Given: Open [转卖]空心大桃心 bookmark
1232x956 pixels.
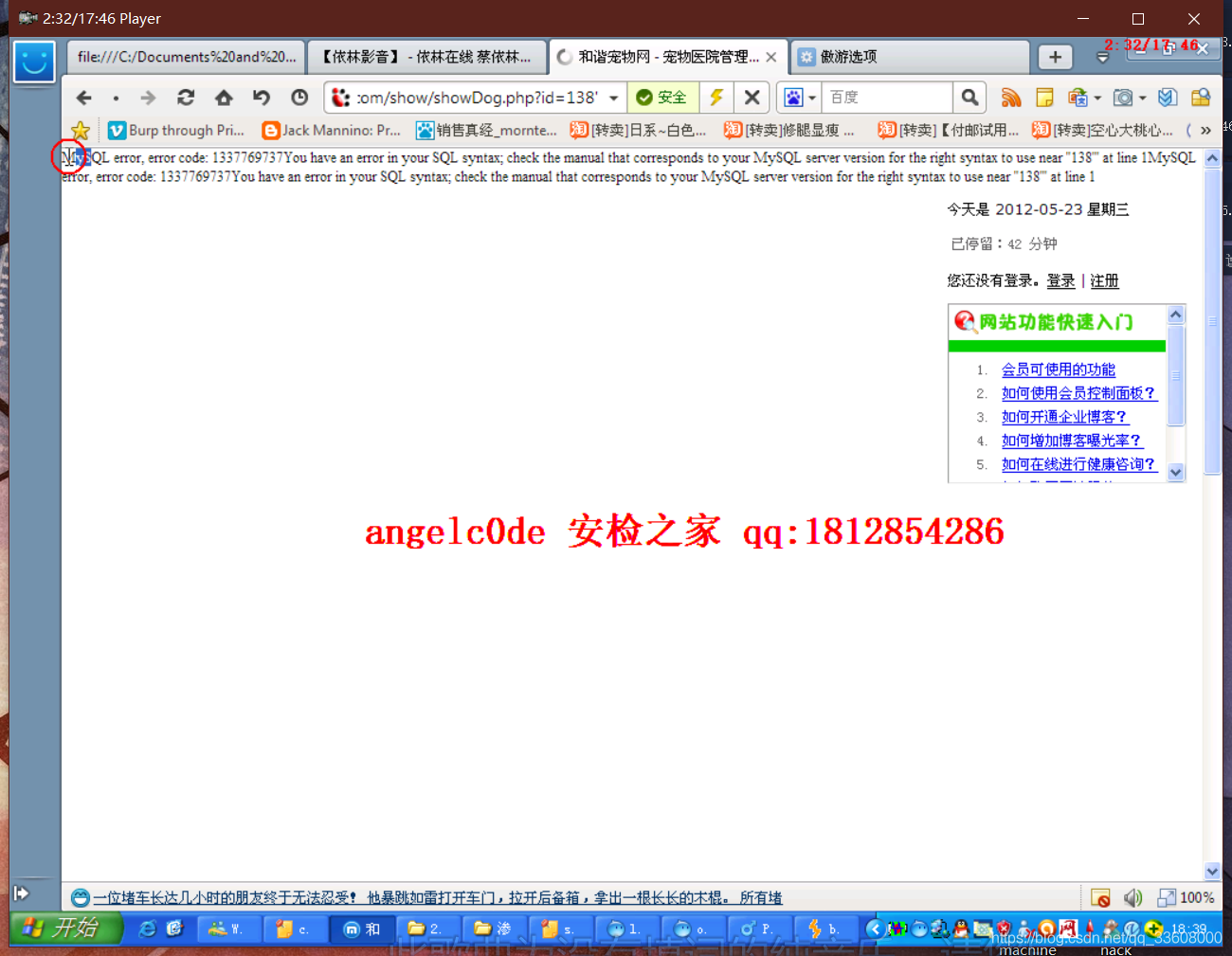Looking at the screenshot, I should (x=1103, y=130).
